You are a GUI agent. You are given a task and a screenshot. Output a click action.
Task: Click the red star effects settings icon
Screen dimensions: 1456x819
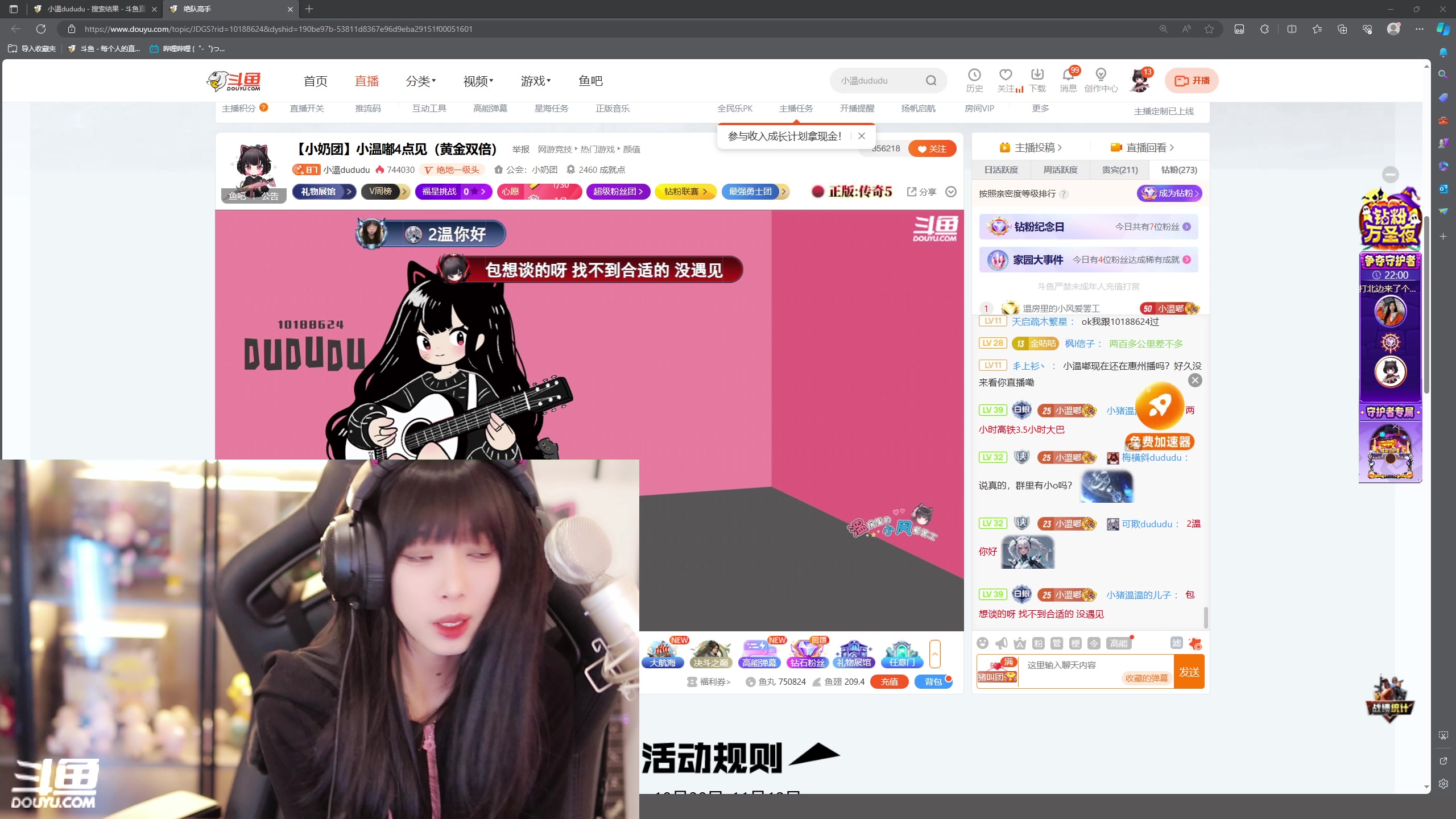(1196, 643)
